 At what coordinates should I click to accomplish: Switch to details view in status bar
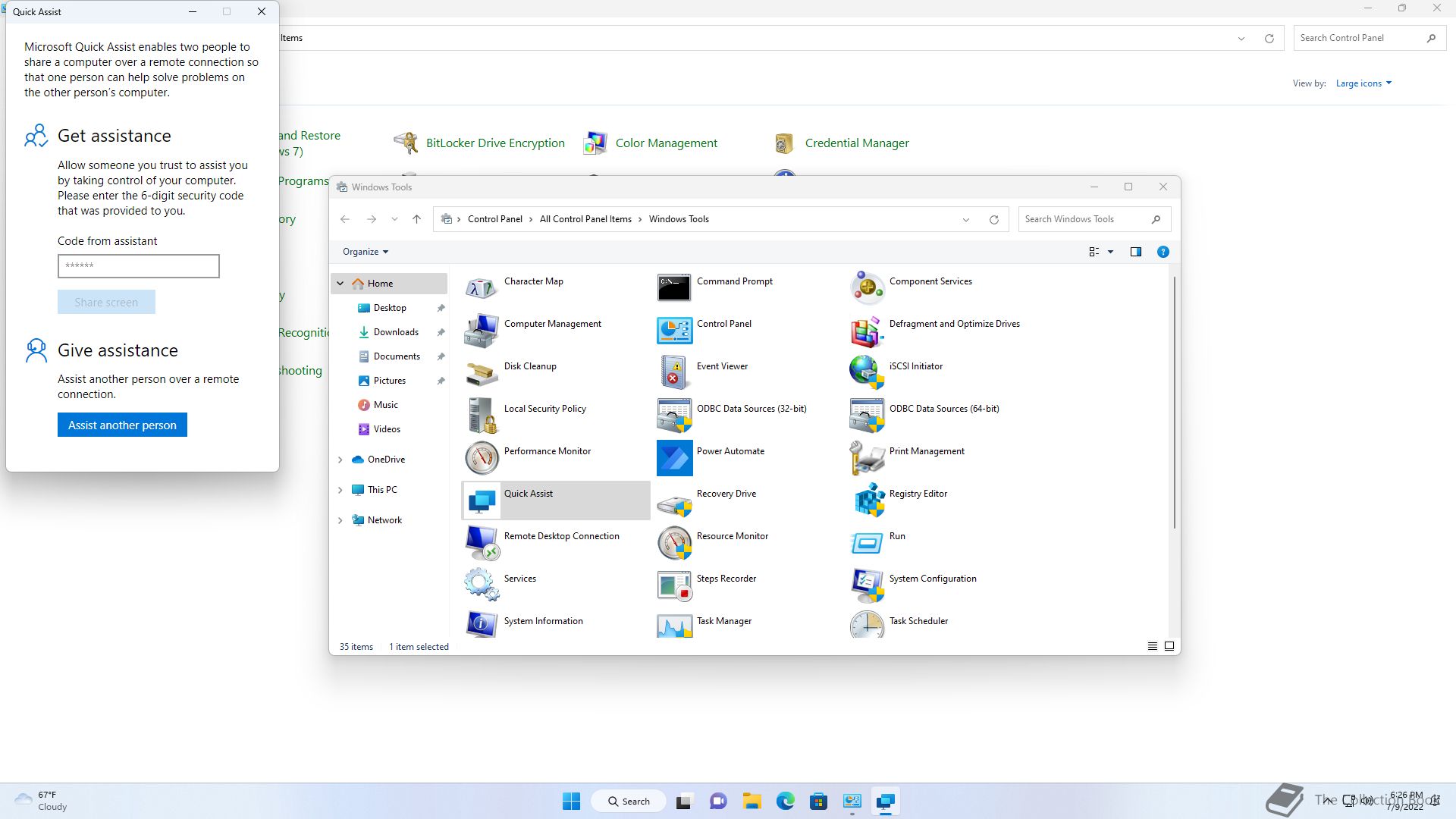click(x=1152, y=646)
